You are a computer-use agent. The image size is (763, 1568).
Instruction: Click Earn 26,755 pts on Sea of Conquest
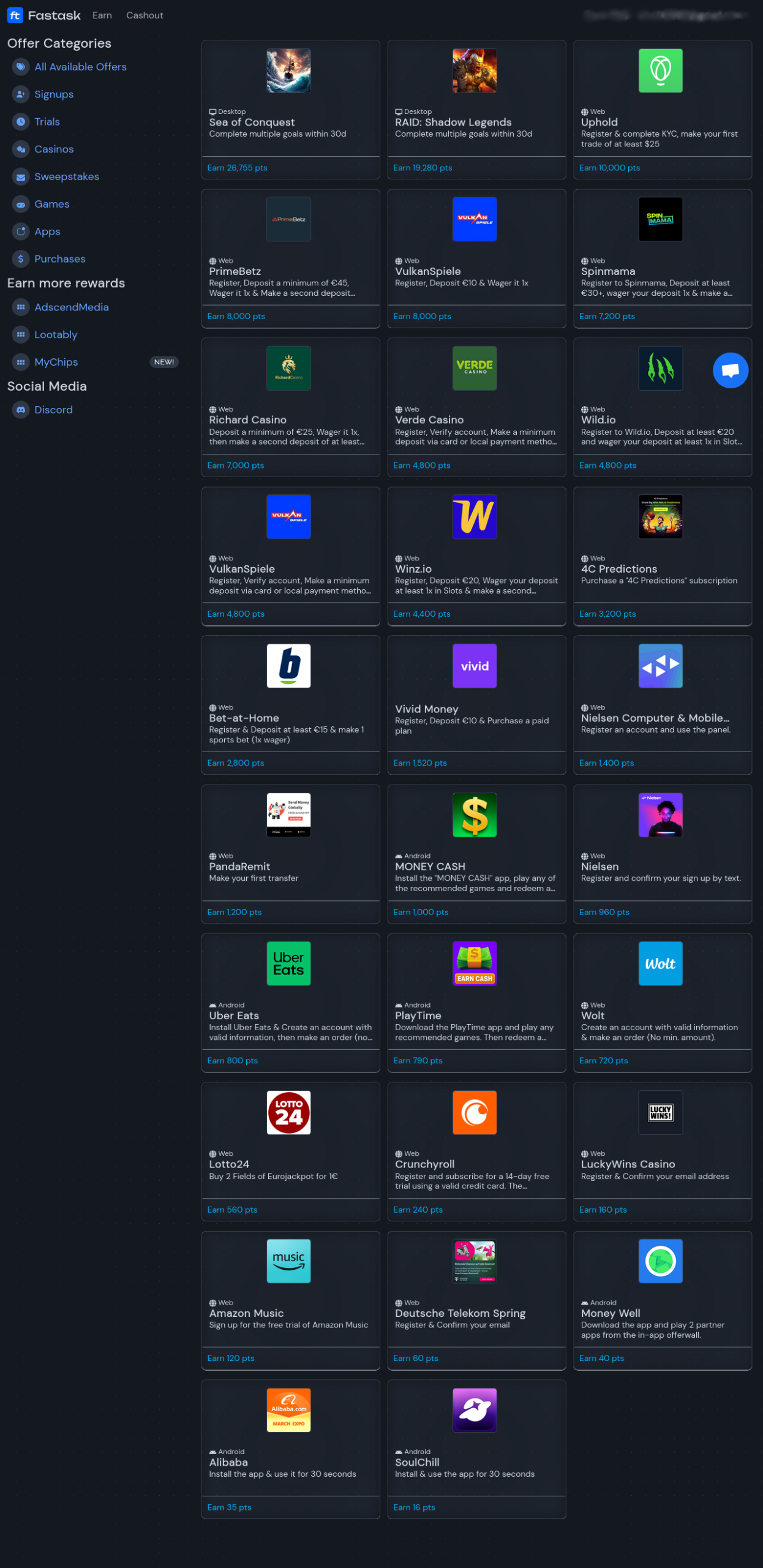(238, 168)
